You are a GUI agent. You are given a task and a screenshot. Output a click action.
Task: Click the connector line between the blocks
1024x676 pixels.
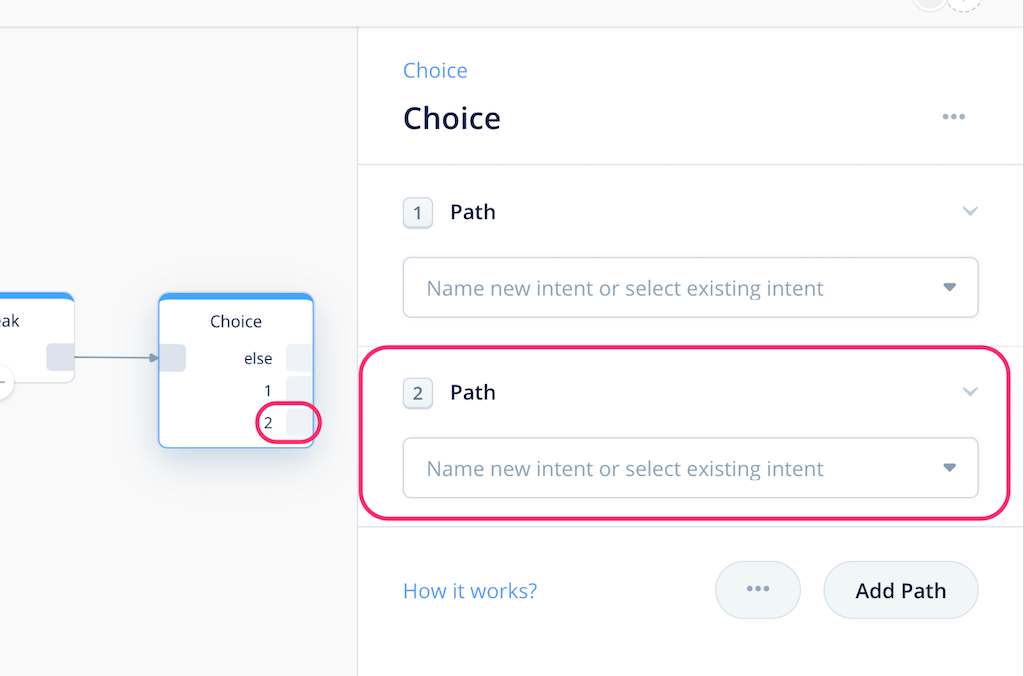115,356
